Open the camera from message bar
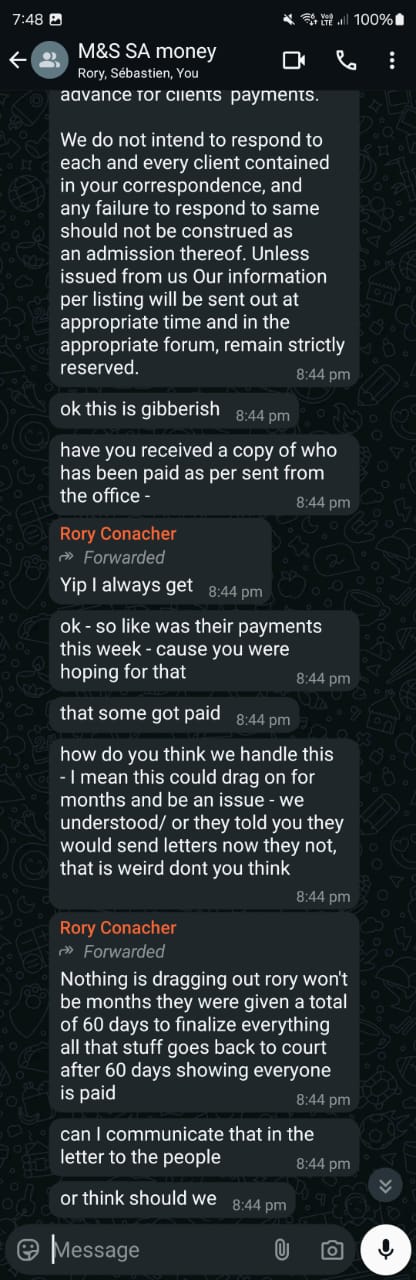416x1280 pixels. 332,1249
